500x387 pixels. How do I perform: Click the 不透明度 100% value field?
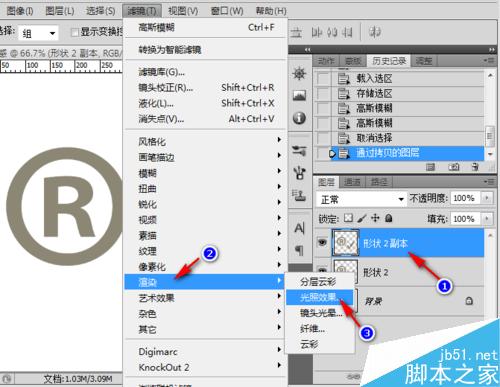click(x=466, y=198)
